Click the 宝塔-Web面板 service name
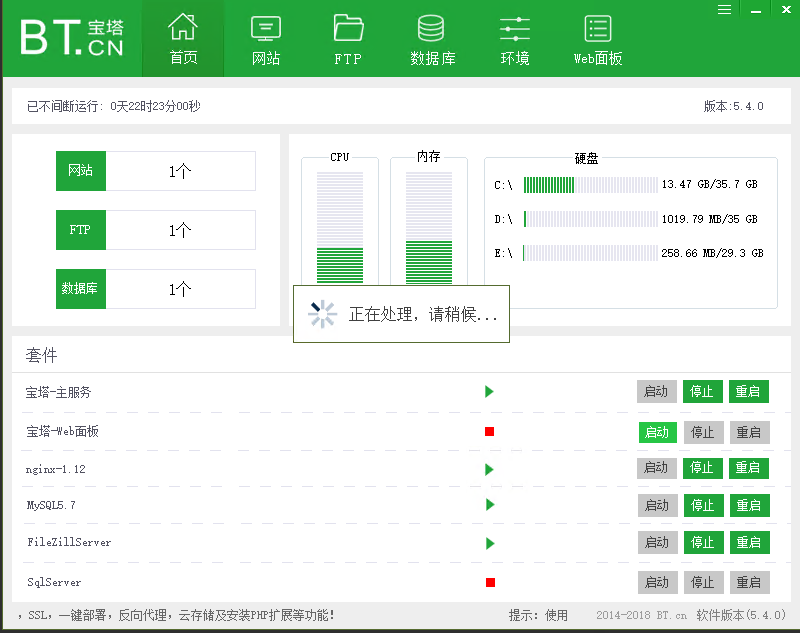 click(62, 432)
